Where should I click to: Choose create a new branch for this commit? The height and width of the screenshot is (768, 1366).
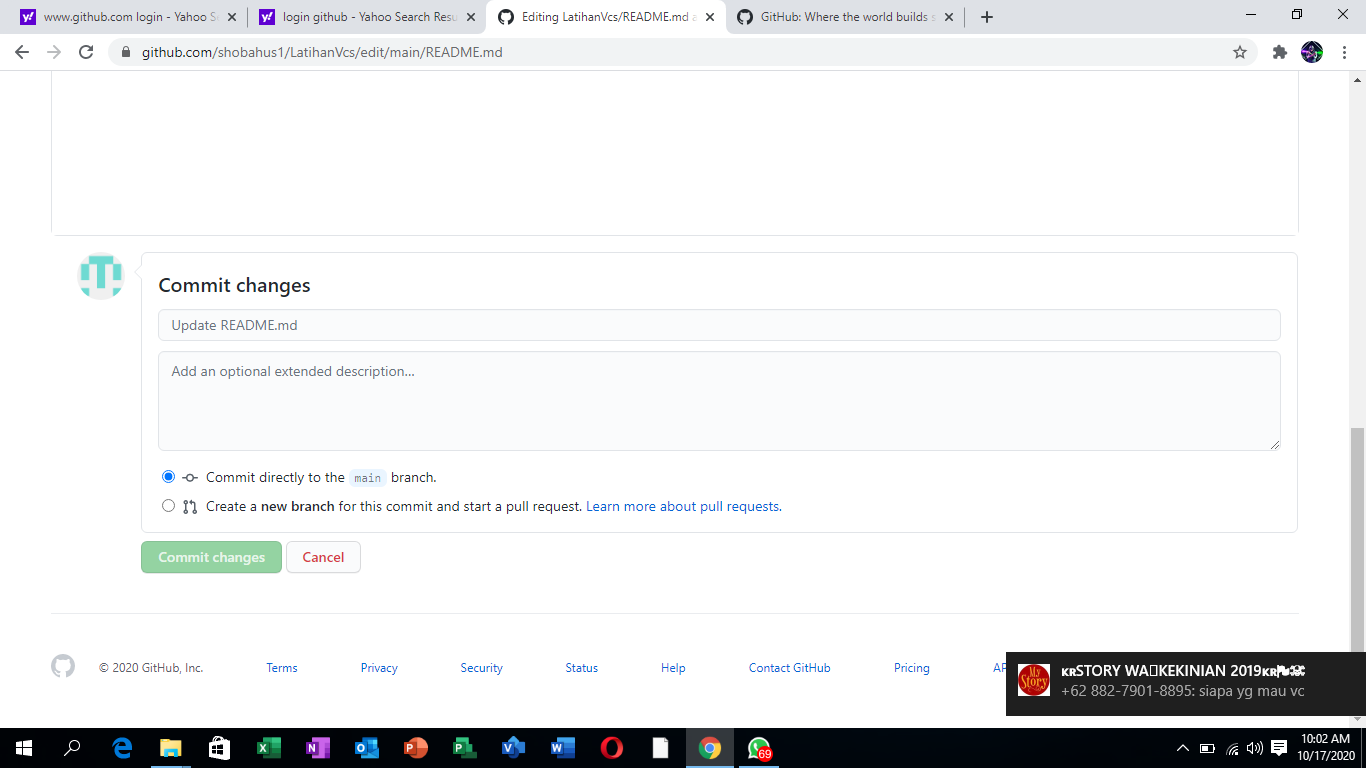[168, 506]
